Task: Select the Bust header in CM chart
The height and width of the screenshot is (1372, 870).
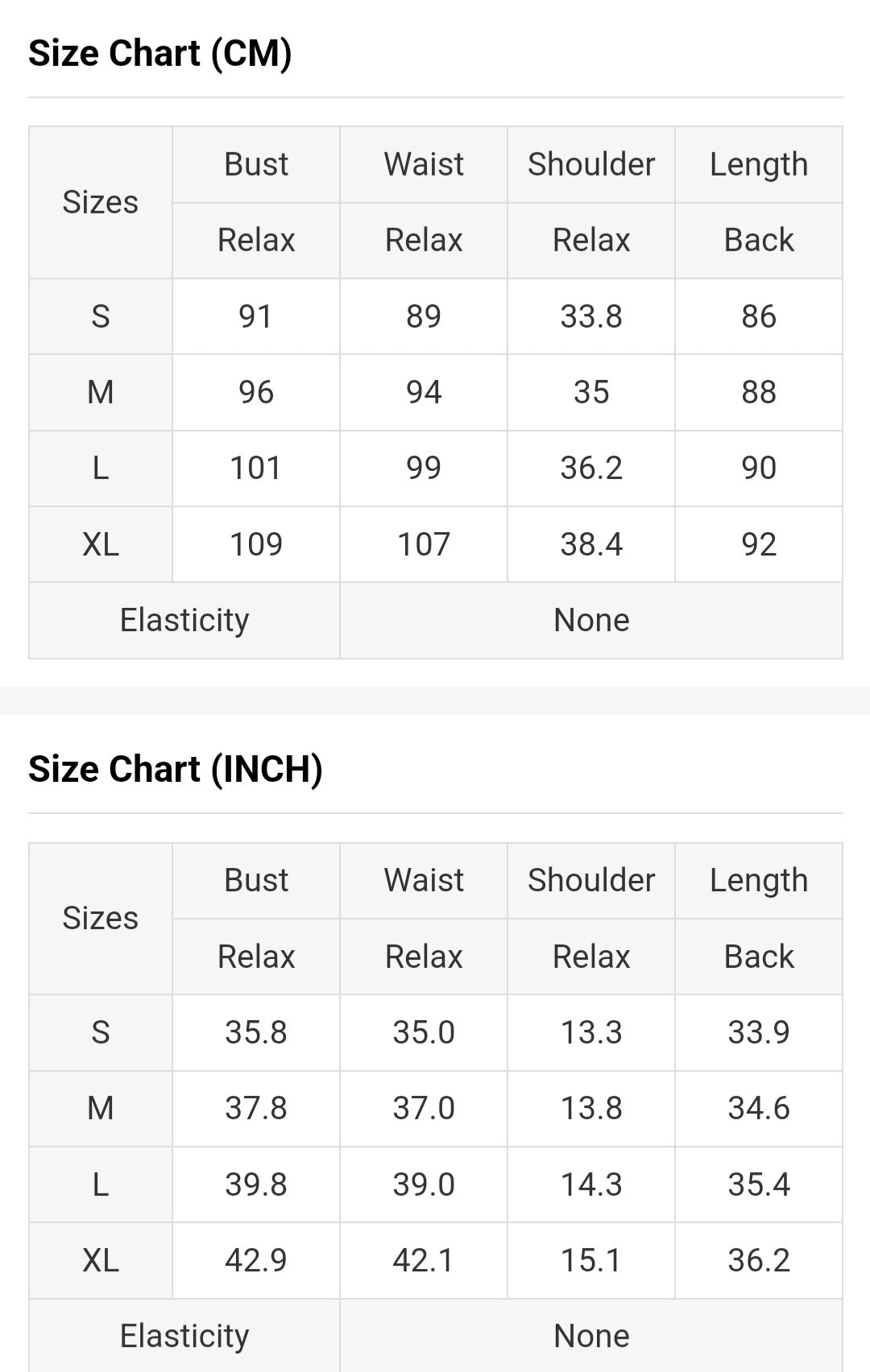Action: tap(256, 164)
